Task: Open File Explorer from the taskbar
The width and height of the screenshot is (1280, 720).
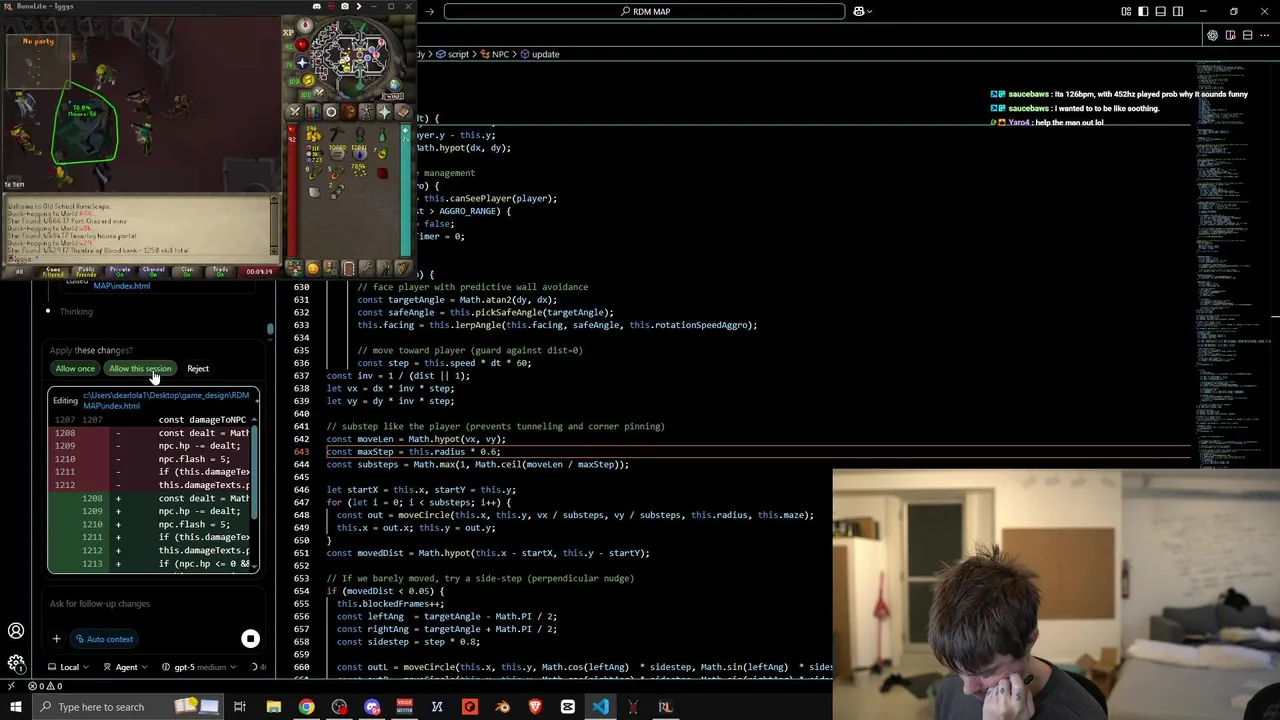Action: [x=273, y=707]
